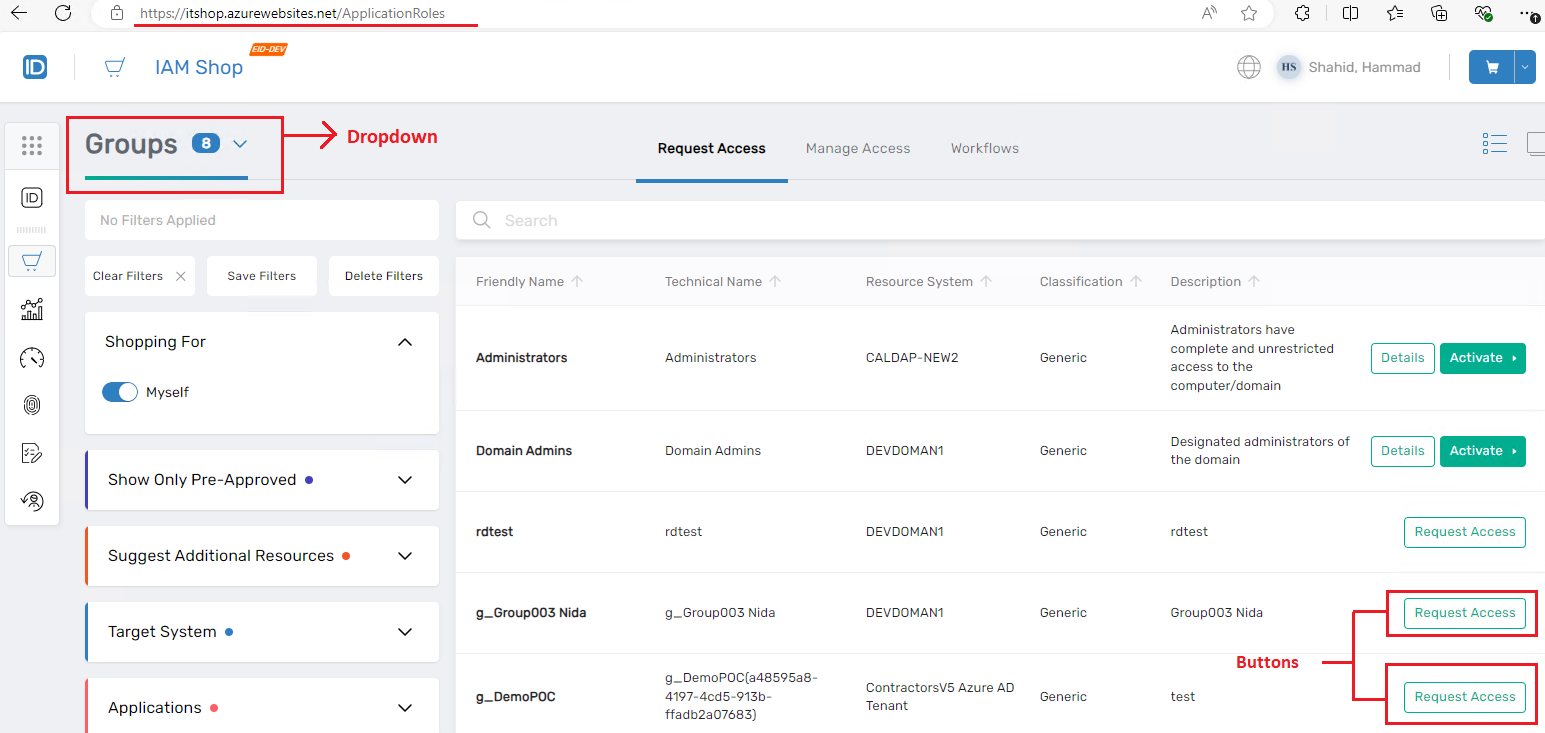Image resolution: width=1545 pixels, height=733 pixels.
Task: Sort by Description column
Action: pos(1254,282)
